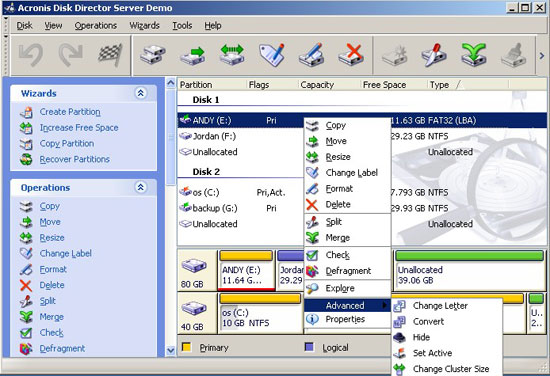The width and height of the screenshot is (550, 376).
Task: Choose Move from the context menu
Action: point(347,141)
